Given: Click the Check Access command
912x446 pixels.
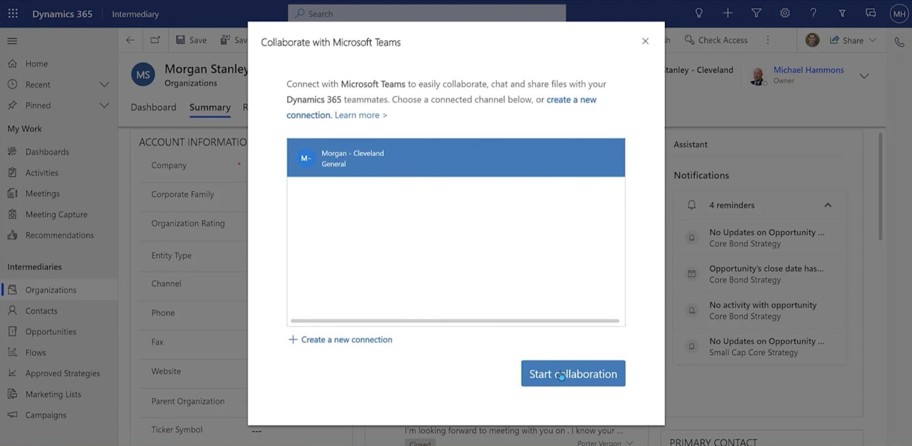Looking at the screenshot, I should [x=716, y=40].
